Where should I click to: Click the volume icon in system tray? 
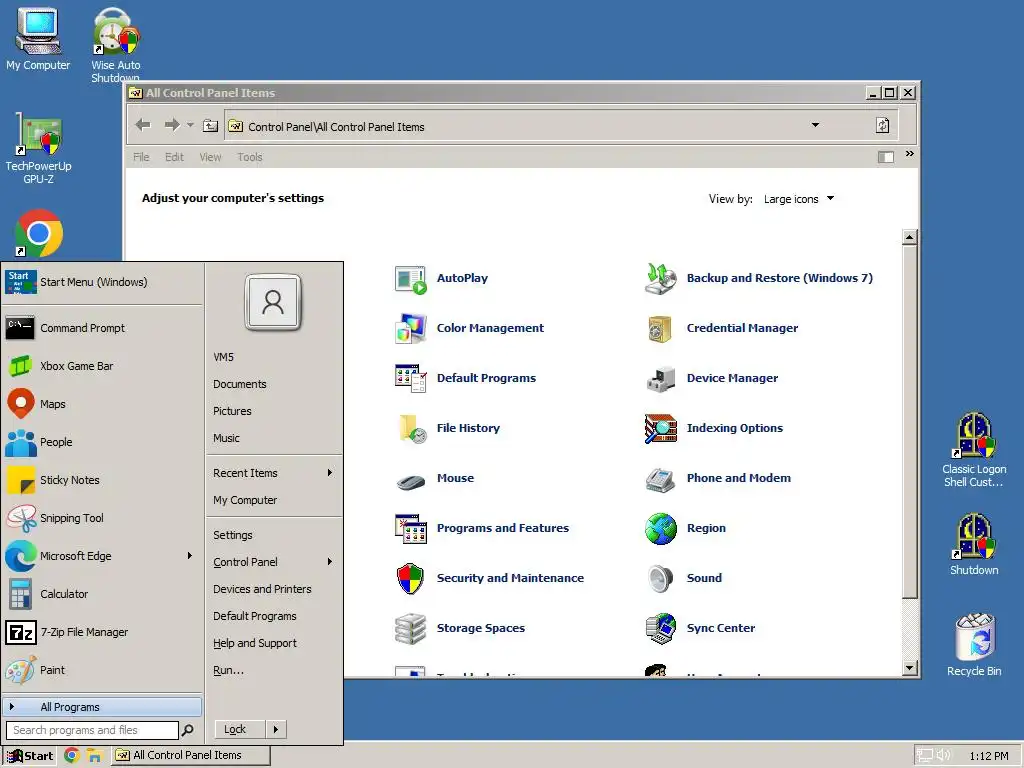point(944,756)
